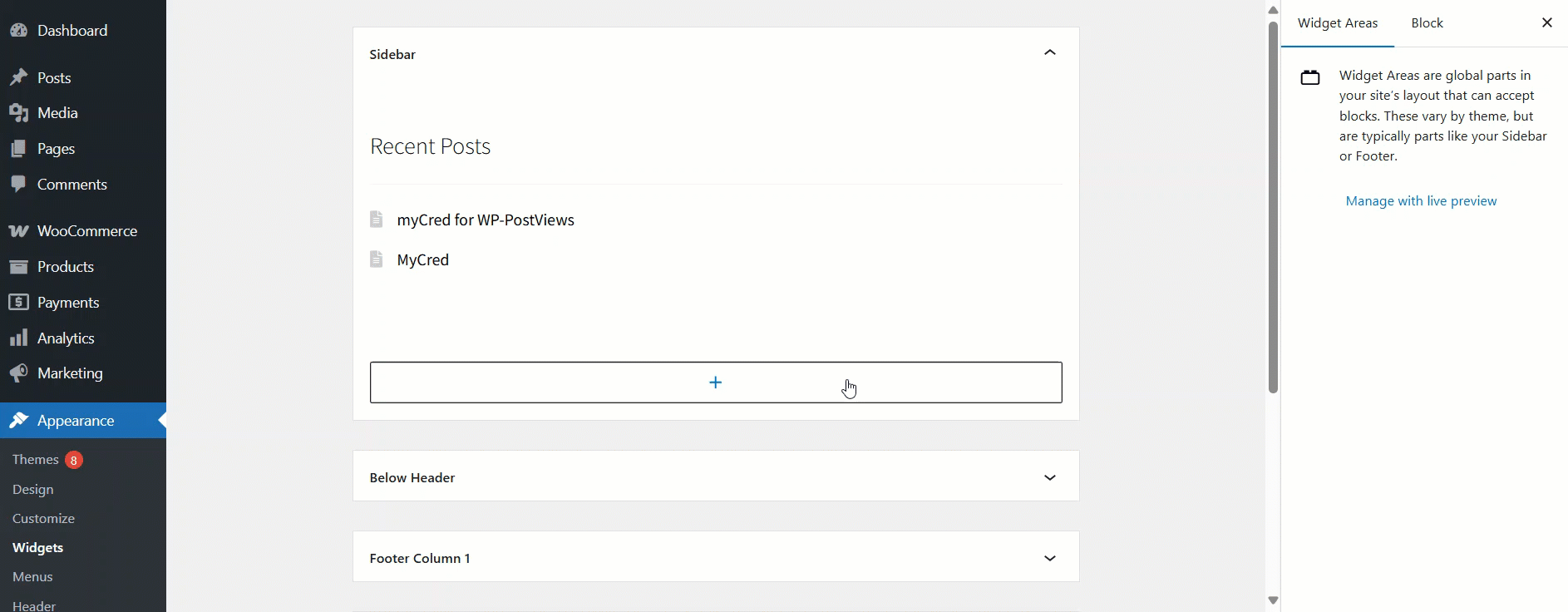Select the Widget Areas tab
Screen dimensions: 1568x612
[x=1337, y=23]
